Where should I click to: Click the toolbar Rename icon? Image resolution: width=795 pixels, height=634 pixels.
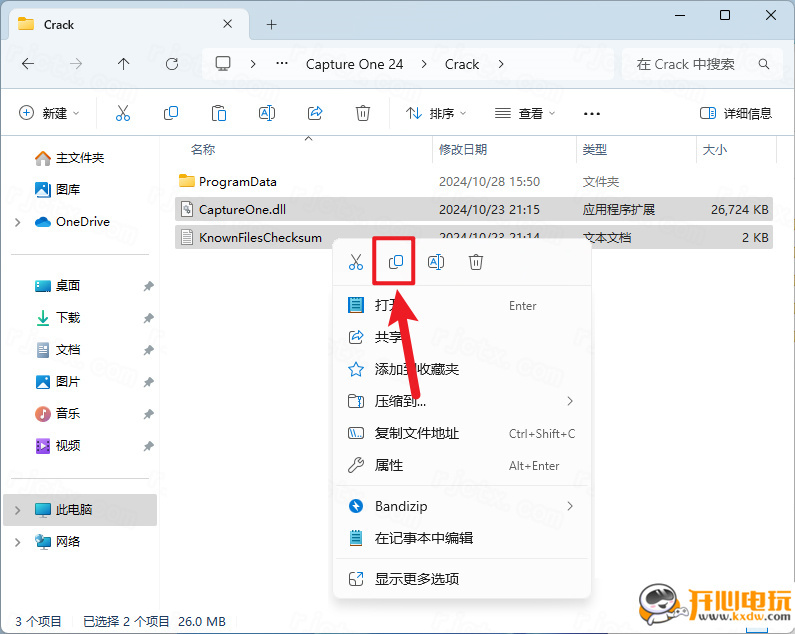coord(267,113)
